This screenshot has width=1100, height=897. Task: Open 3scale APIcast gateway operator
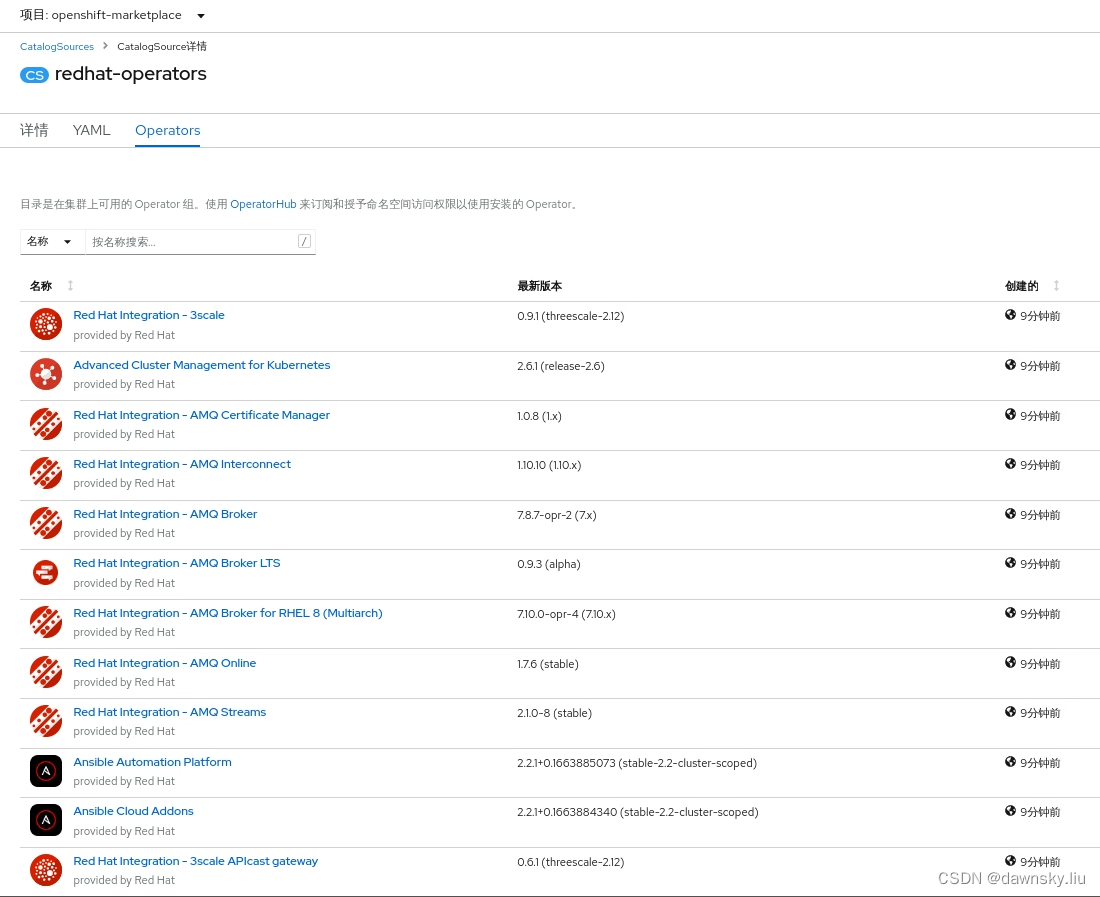196,861
